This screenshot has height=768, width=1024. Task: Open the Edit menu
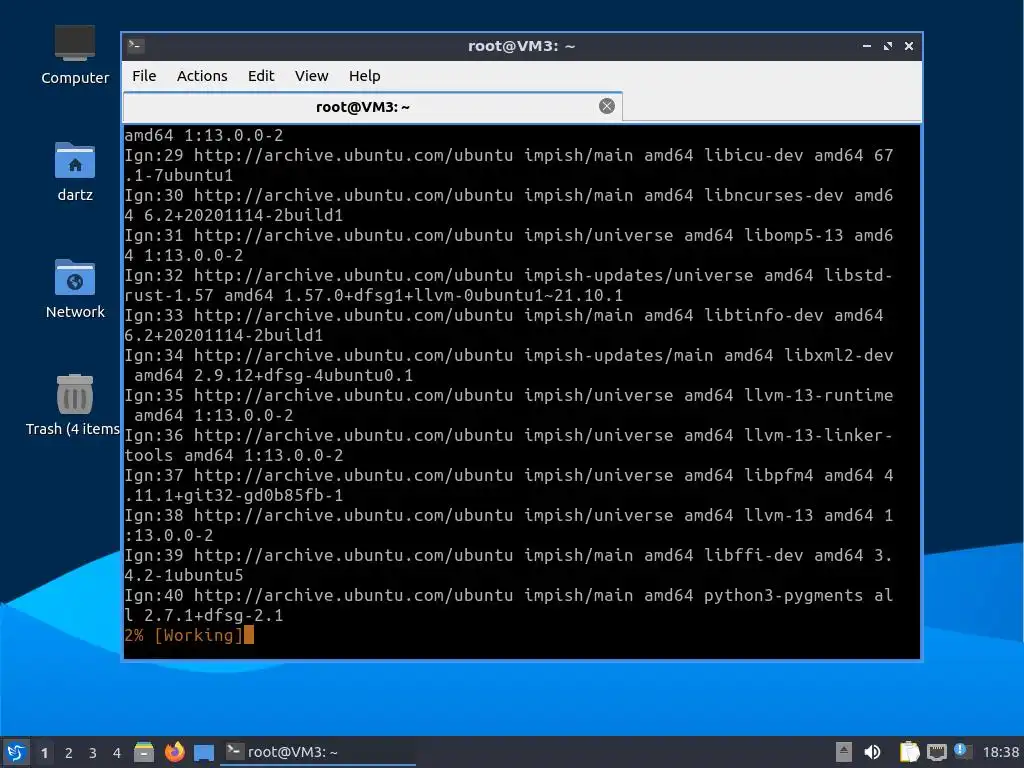[x=261, y=76]
